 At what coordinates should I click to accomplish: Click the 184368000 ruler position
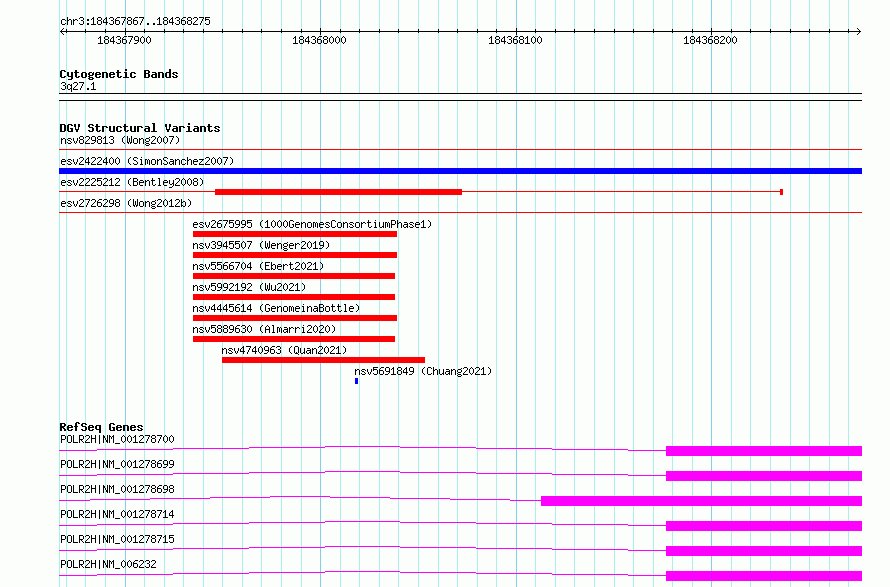pos(319,40)
